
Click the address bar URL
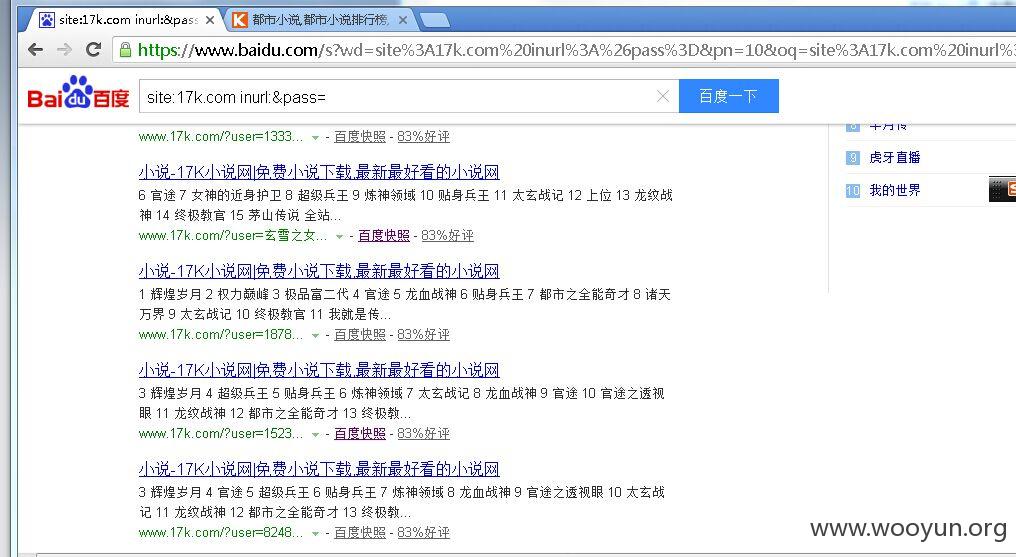[577, 50]
